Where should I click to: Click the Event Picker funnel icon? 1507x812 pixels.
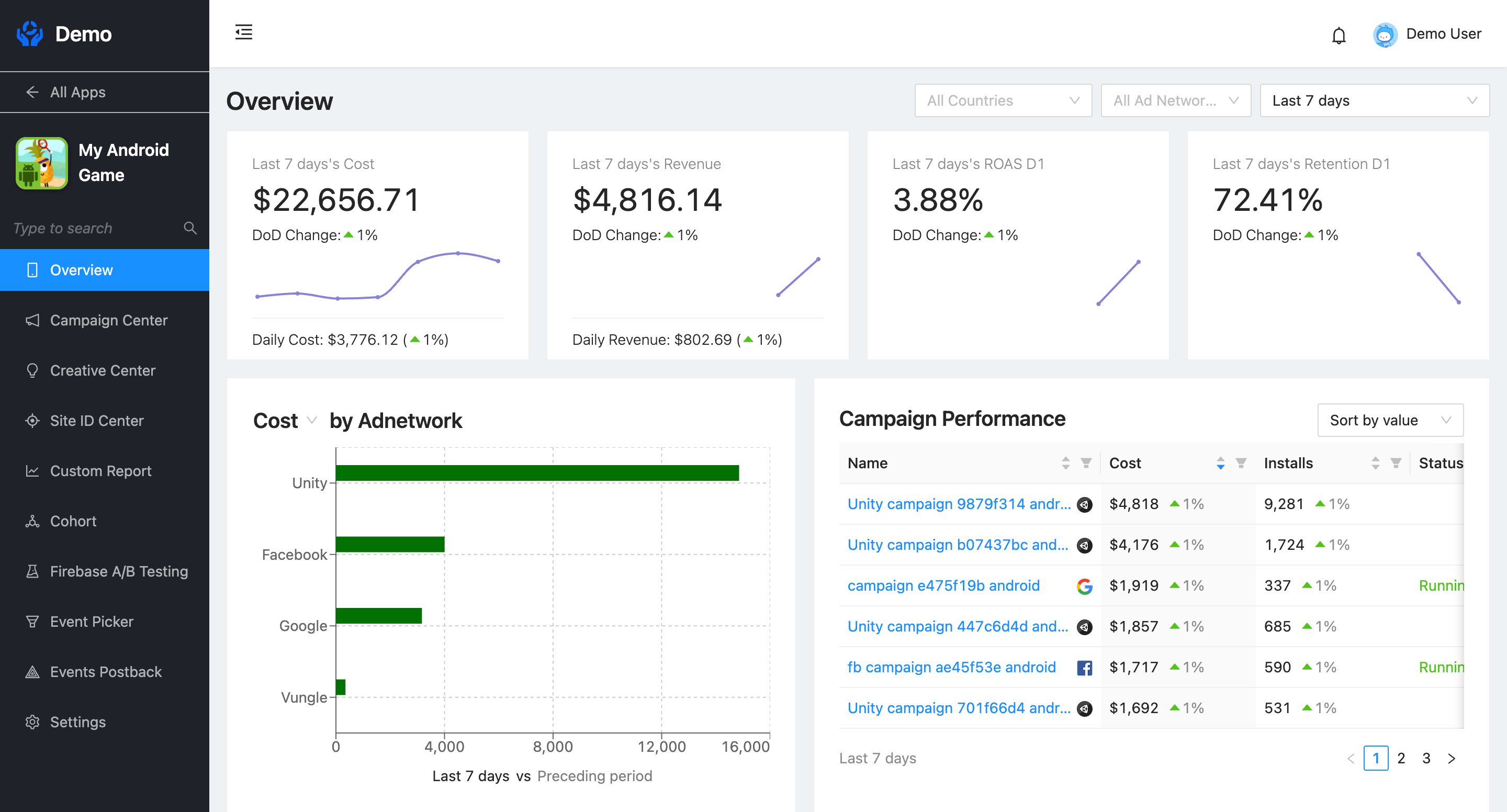pos(32,621)
